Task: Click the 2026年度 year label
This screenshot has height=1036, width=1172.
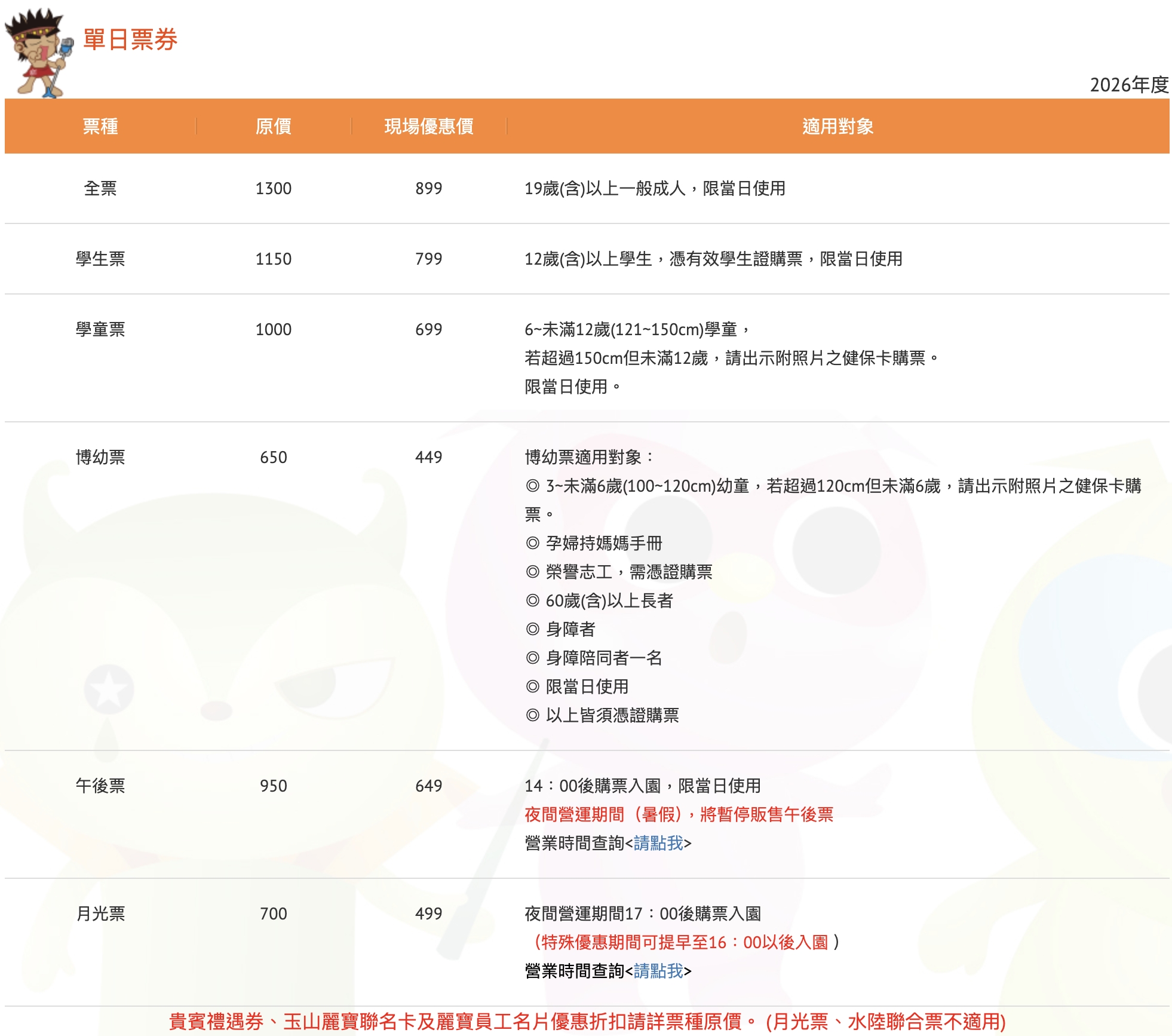Action: pos(1129,85)
